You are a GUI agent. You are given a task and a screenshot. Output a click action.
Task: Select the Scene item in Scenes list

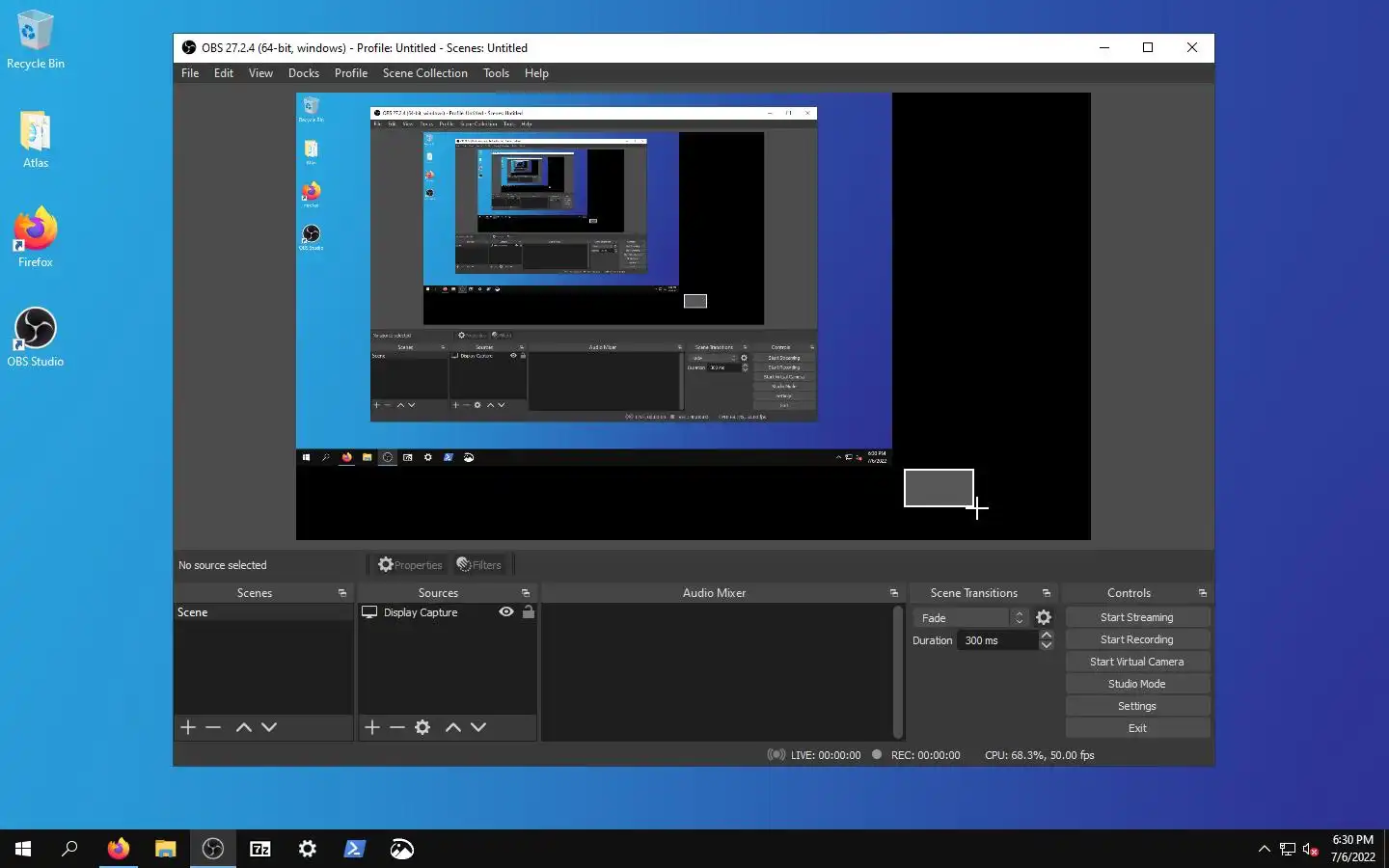click(263, 612)
